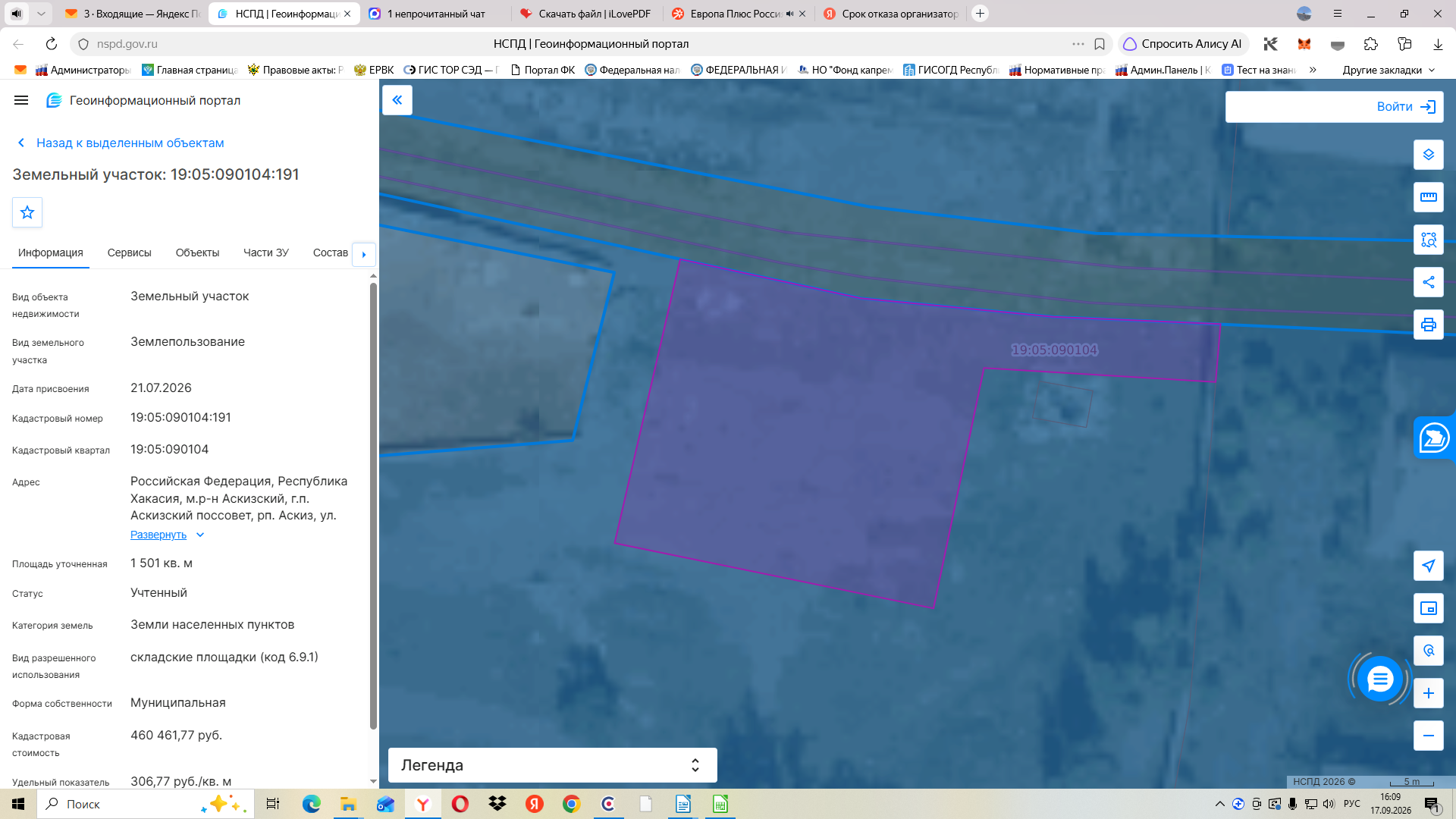Show more tabs with the arrow
Image resolution: width=1456 pixels, height=819 pixels.
pos(364,254)
